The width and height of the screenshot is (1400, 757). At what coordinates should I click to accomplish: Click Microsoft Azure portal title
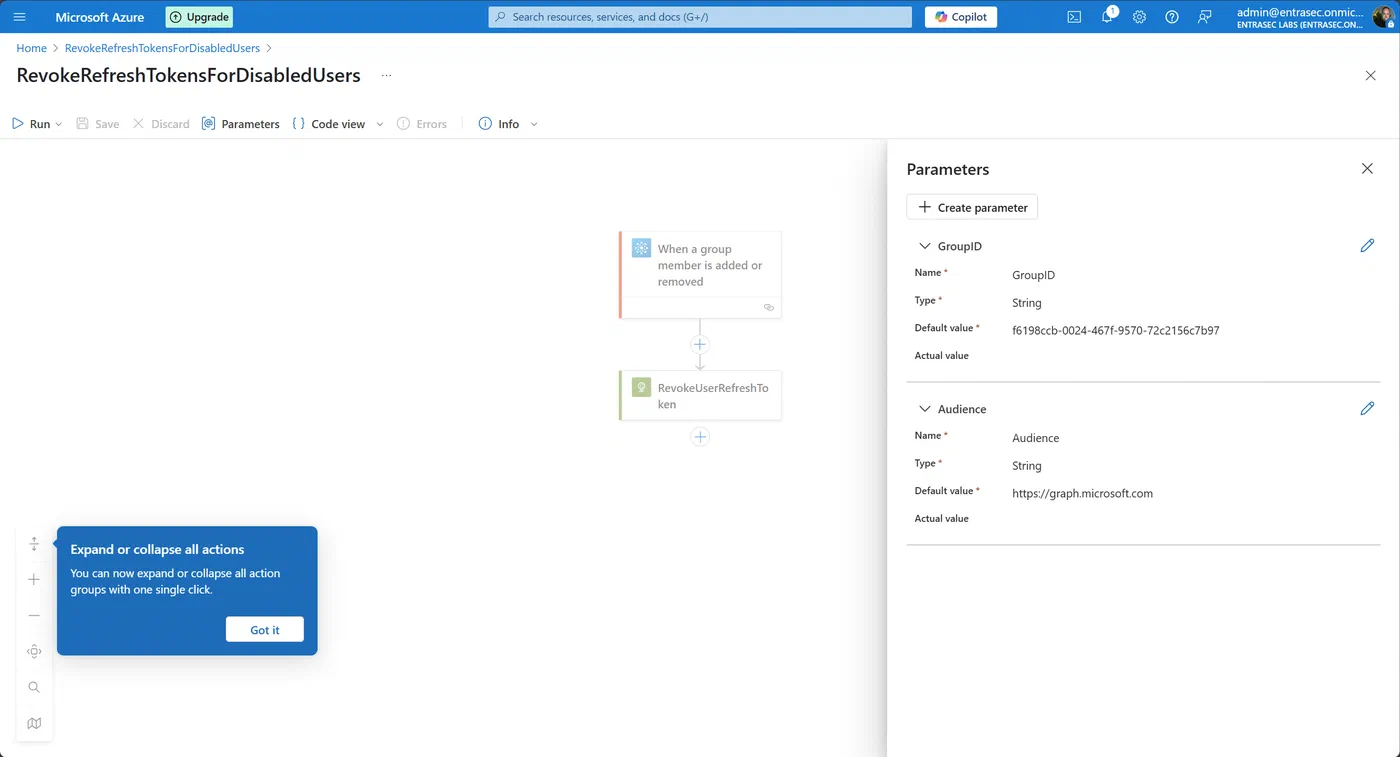(x=100, y=17)
